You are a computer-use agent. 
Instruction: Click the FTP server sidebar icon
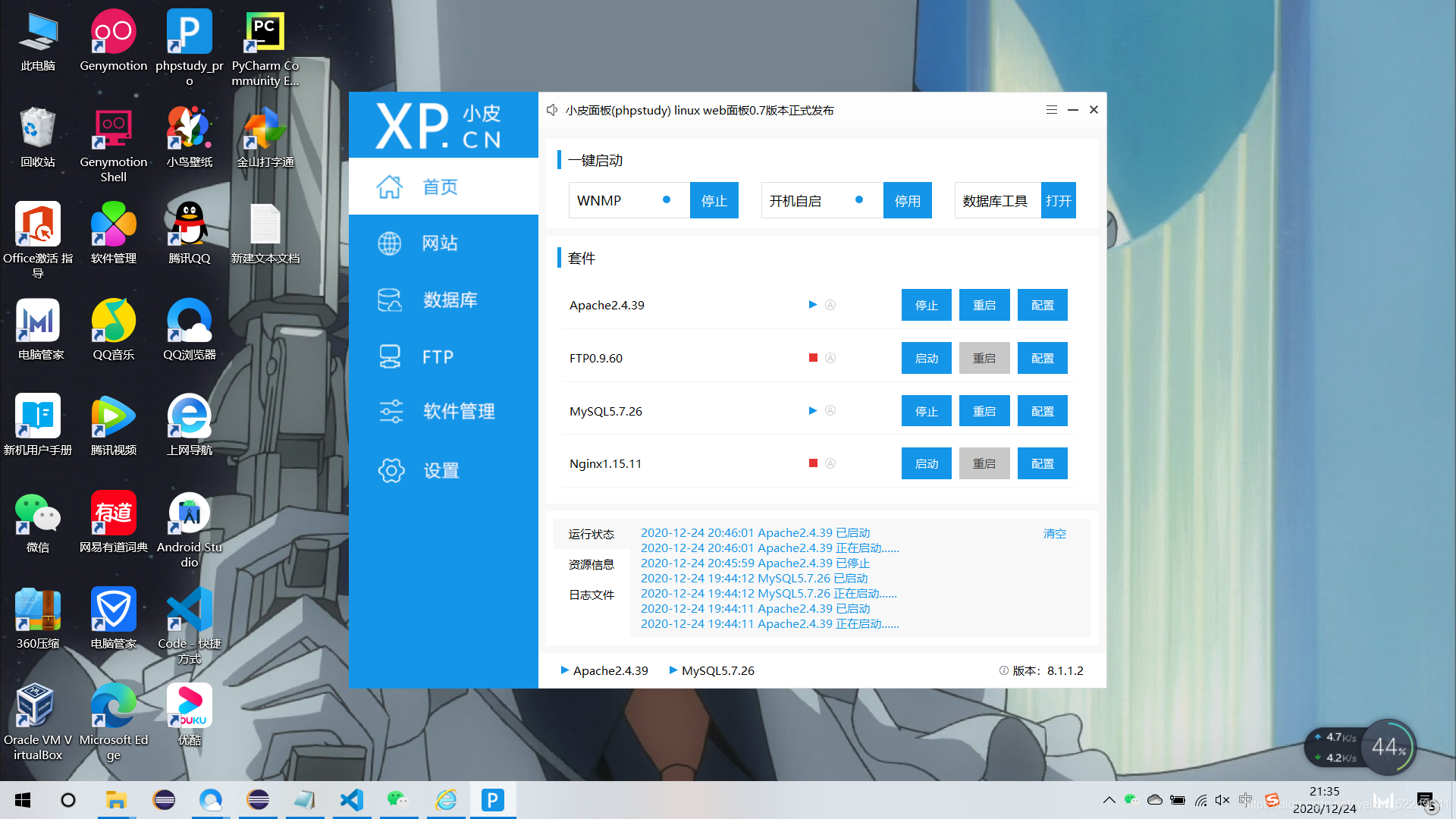click(x=390, y=356)
